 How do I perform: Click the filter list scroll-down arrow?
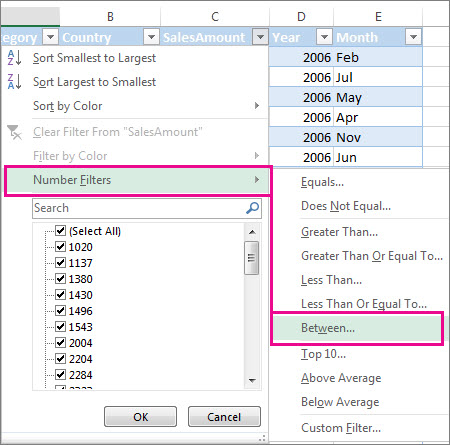click(x=252, y=380)
